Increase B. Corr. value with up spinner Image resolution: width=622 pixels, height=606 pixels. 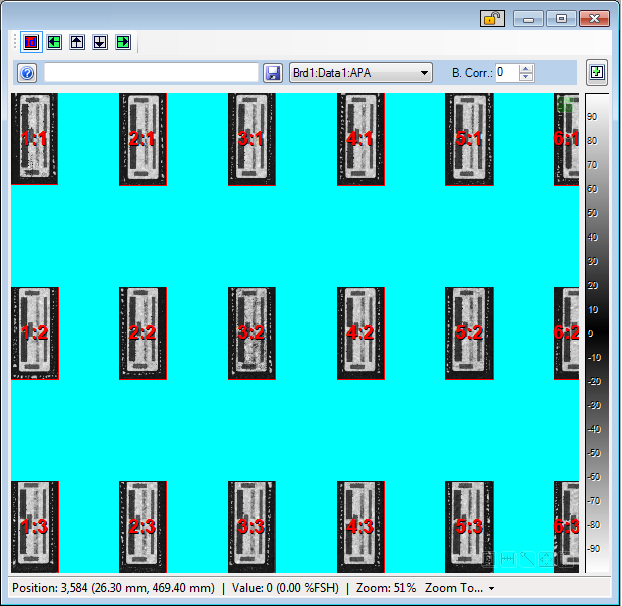pos(527,68)
